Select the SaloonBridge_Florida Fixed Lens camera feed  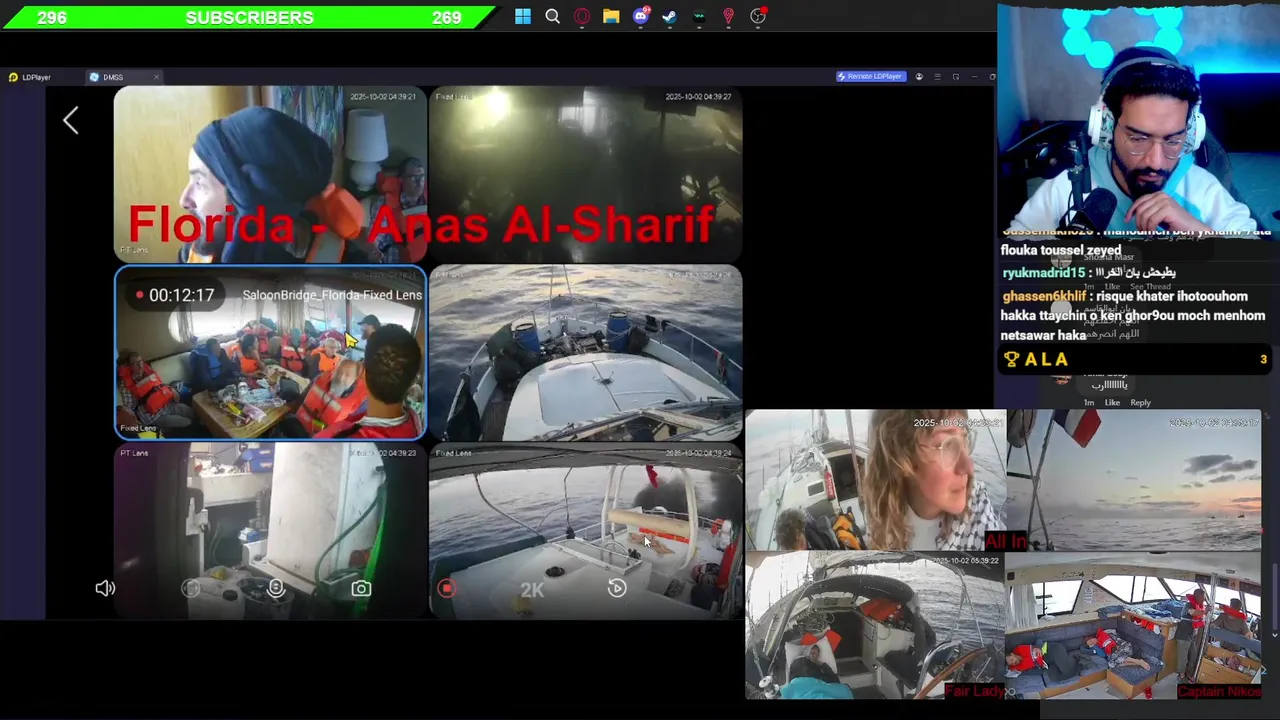[x=270, y=353]
